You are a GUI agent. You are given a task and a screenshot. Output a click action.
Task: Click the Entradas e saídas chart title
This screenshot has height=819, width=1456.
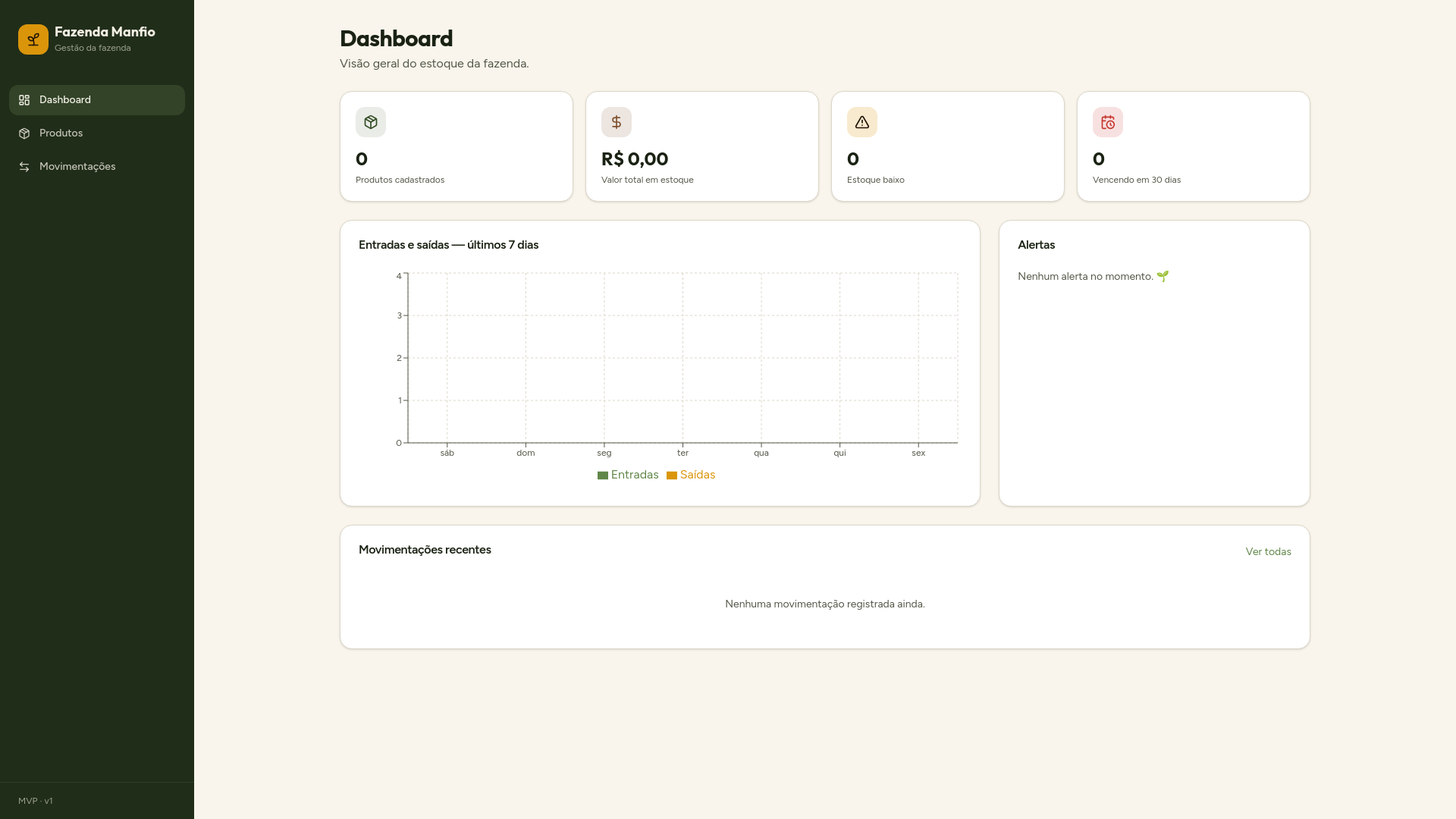coord(448,245)
